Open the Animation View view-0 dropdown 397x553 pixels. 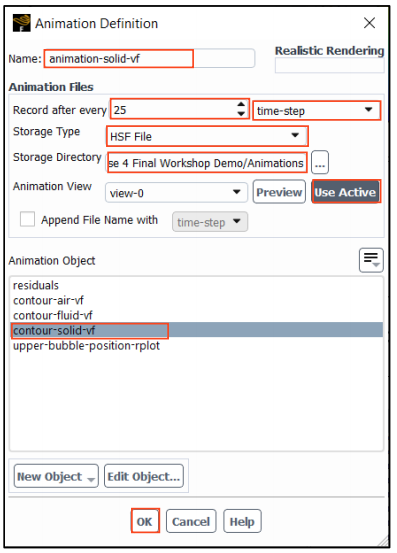pyautogui.click(x=176, y=193)
